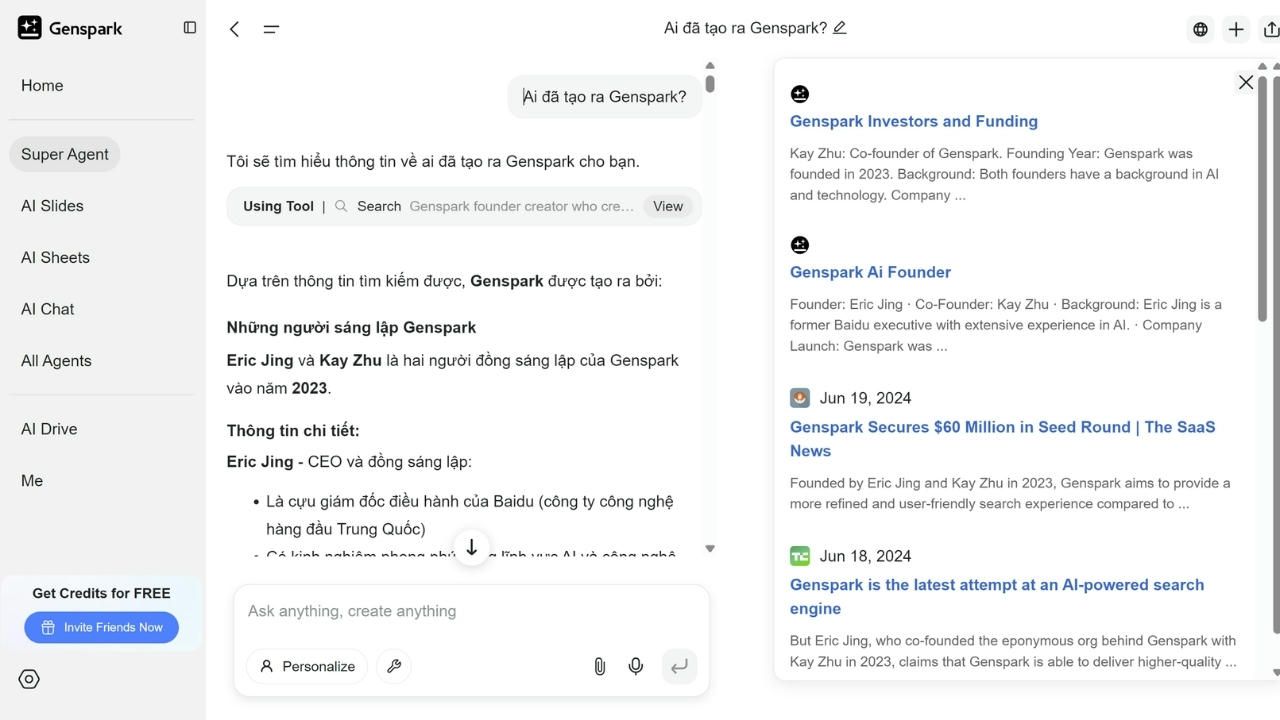
Task: Open the tools wrench icon
Action: coord(394,666)
